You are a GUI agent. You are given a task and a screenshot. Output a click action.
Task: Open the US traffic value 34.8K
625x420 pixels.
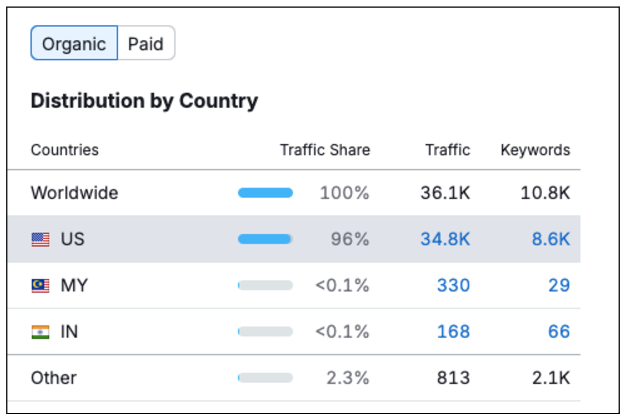click(x=445, y=239)
